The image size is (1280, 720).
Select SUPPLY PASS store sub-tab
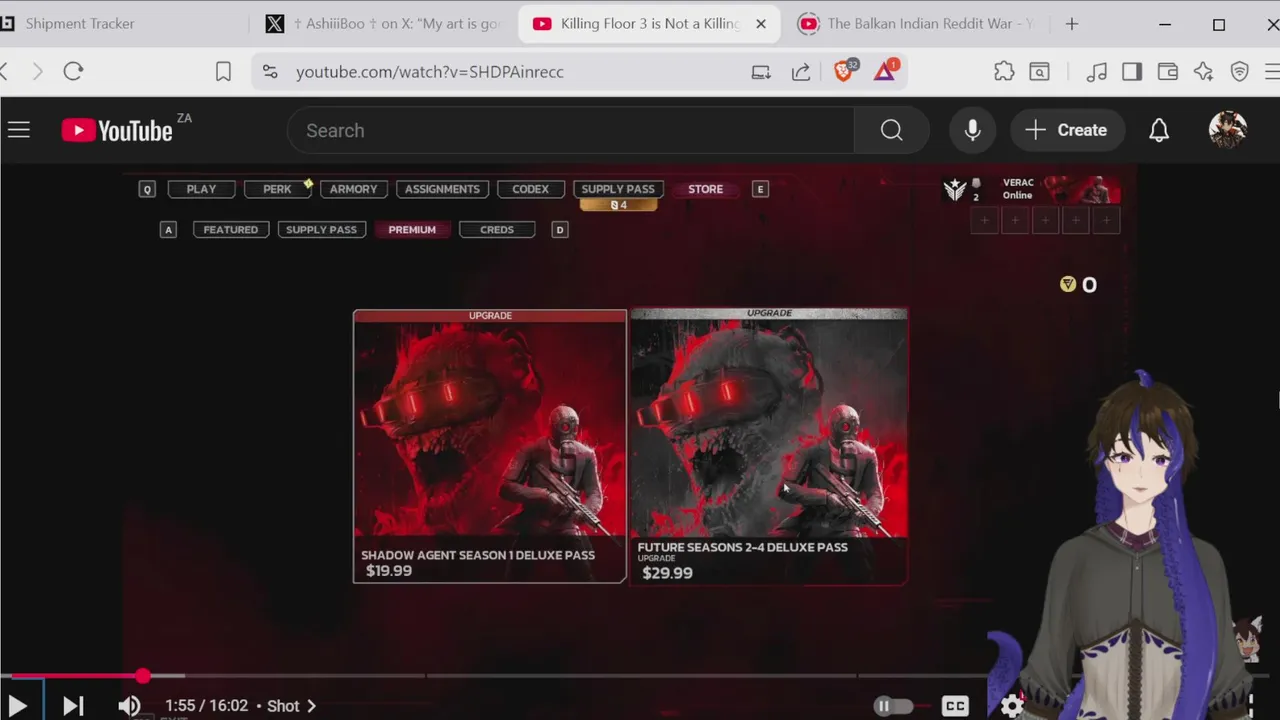tap(321, 230)
